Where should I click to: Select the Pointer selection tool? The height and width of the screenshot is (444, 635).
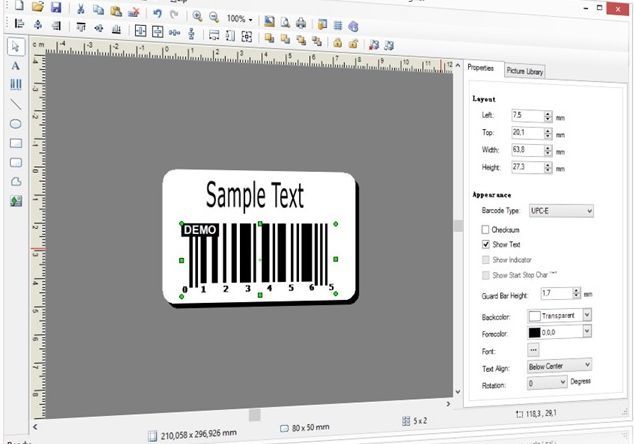16,47
